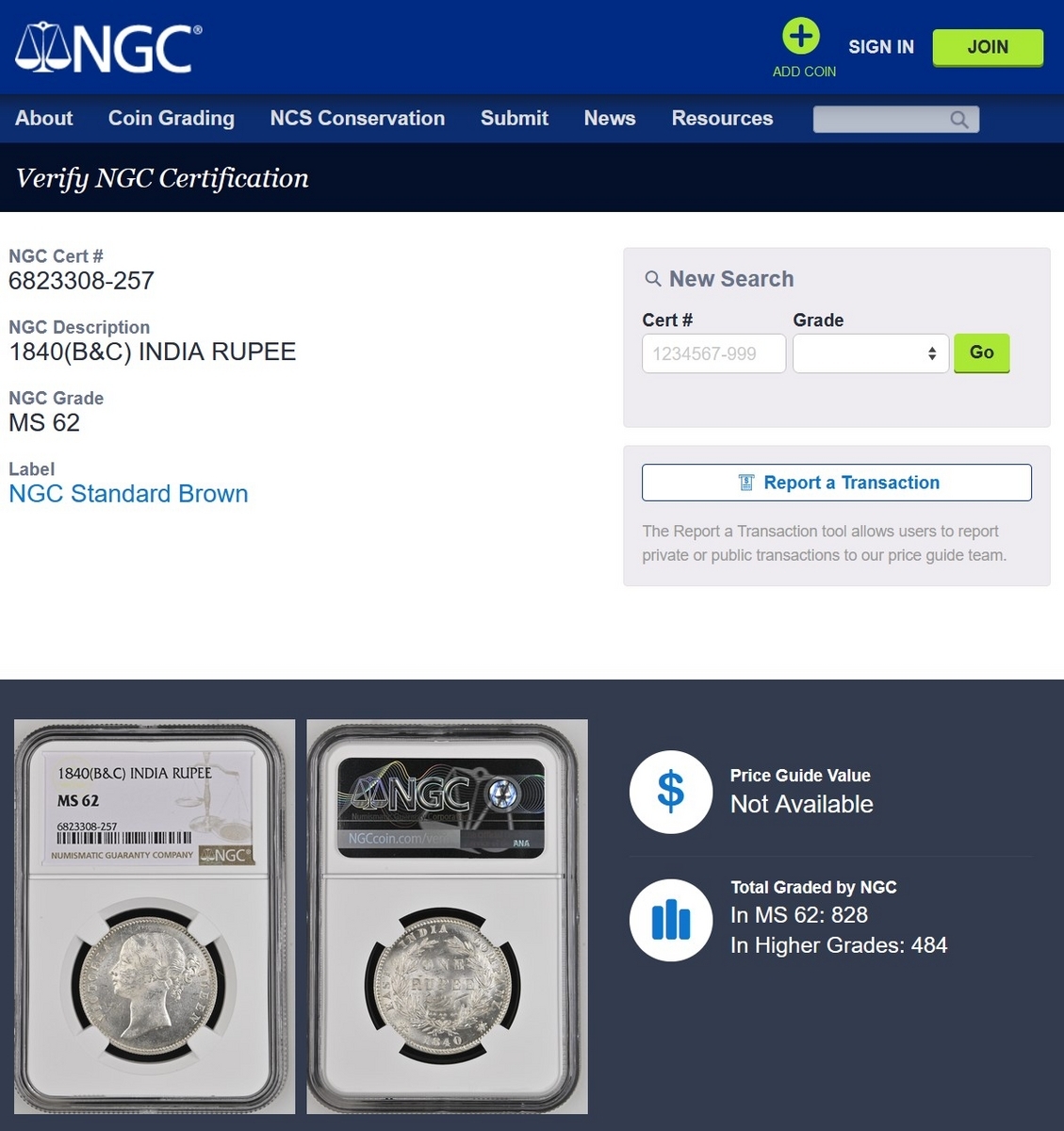Click the NGC scales logo
1064x1131 pixels.
click(x=108, y=48)
